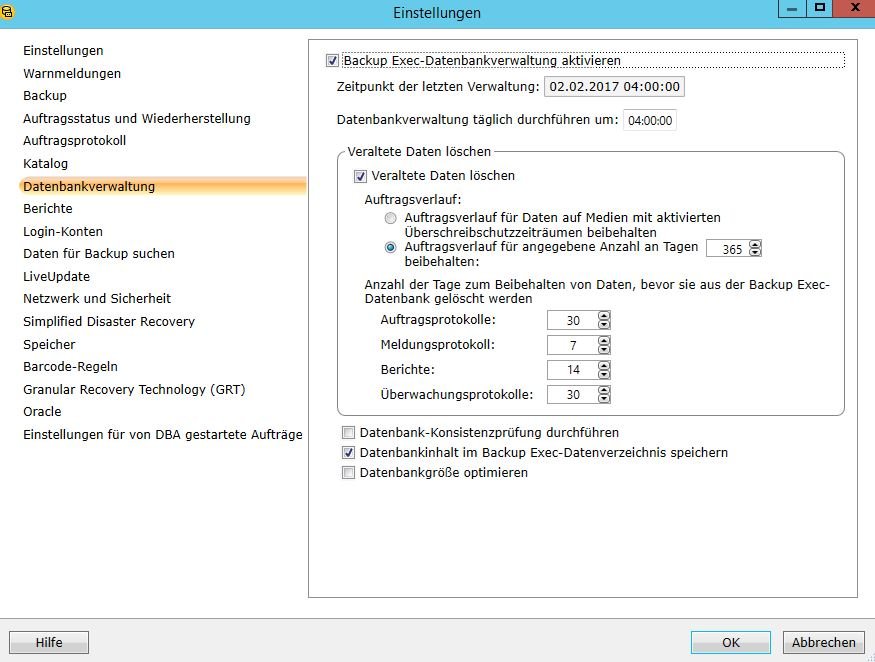Open the Einstellungen category in sidebar
Viewport: 875px width, 662px height.
[63, 51]
